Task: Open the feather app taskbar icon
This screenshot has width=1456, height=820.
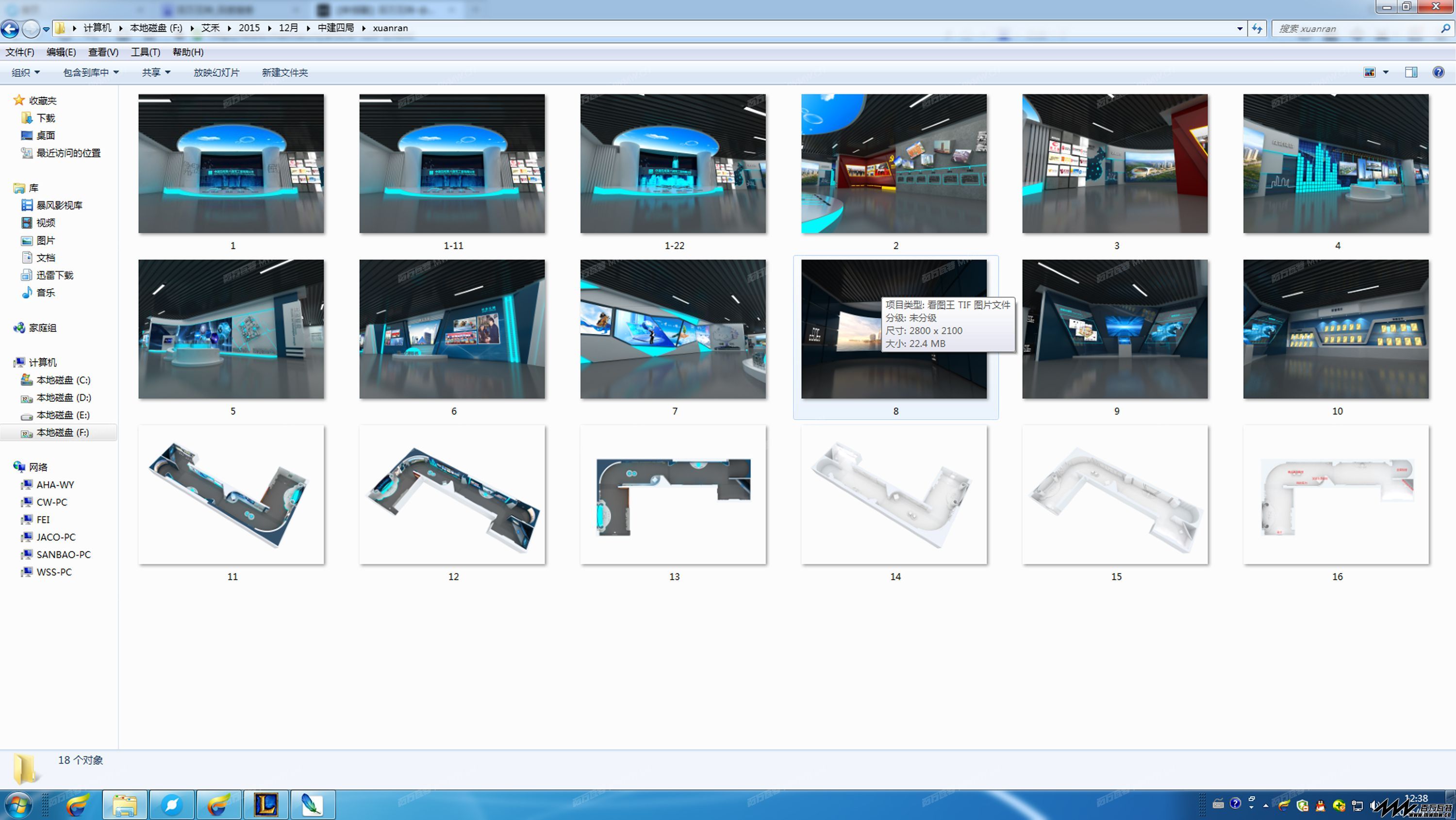Action: click(x=313, y=805)
